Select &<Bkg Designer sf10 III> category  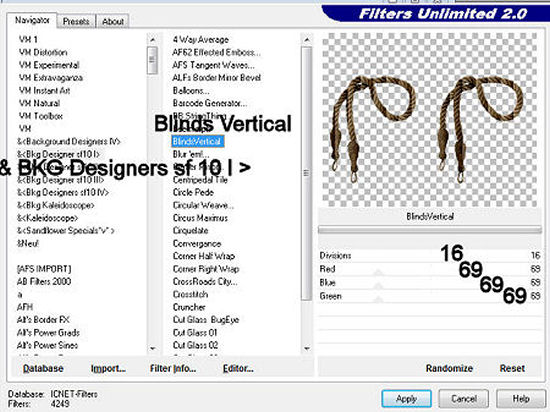pyautogui.click(x=61, y=180)
